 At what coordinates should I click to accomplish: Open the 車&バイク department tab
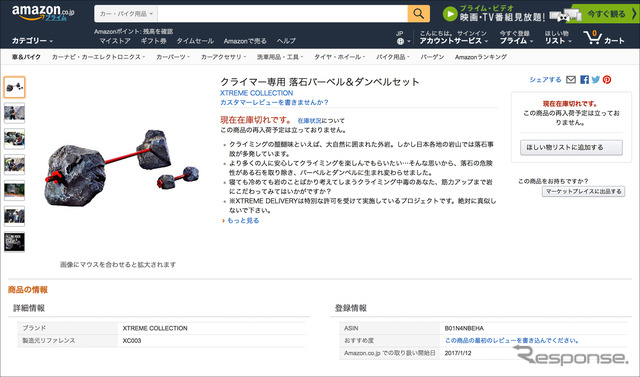click(26, 57)
